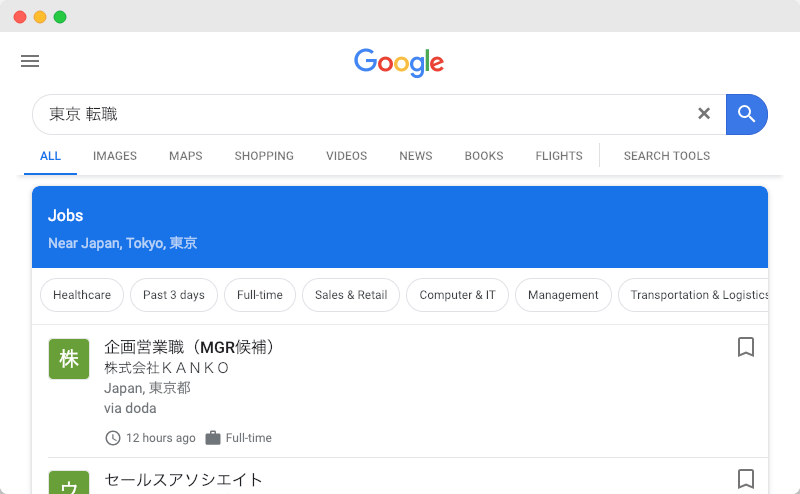Apply the Healthcare filter chip
Viewport: 800px width, 494px height.
(82, 295)
